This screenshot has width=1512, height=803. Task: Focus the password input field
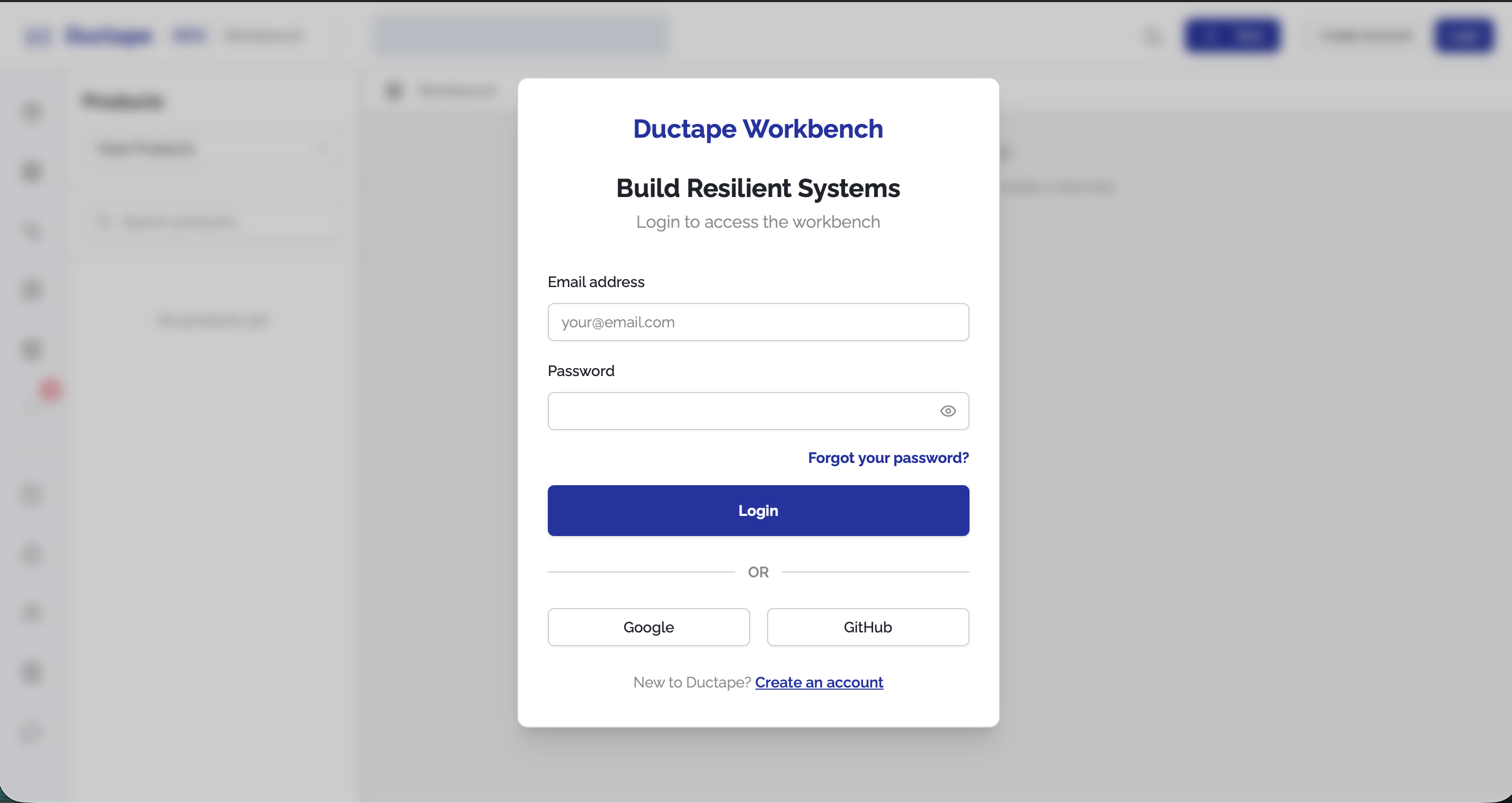click(x=734, y=411)
